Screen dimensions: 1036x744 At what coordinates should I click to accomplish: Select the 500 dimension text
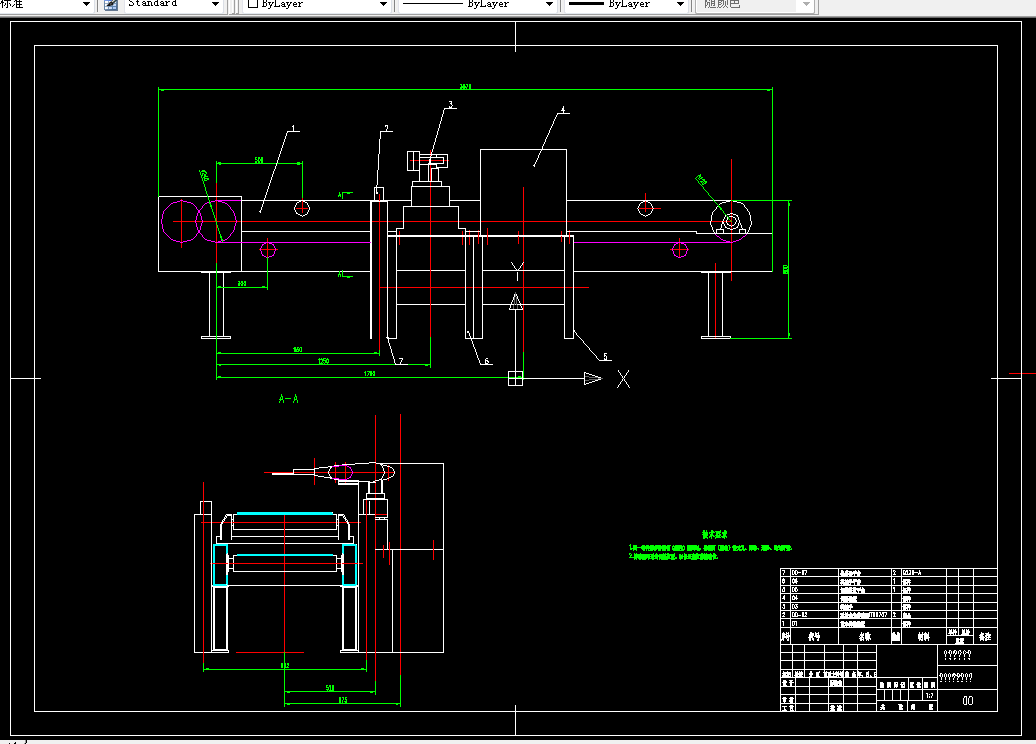tap(259, 160)
